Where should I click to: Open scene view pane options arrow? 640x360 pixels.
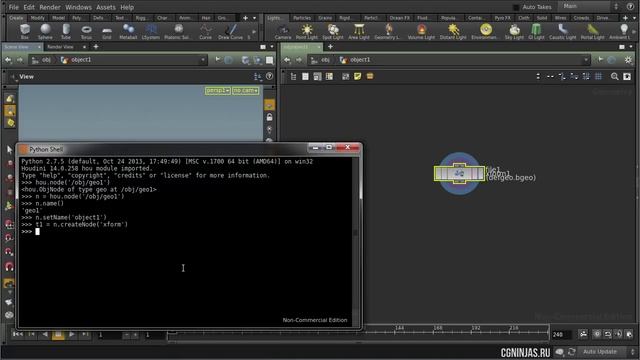coord(272,47)
